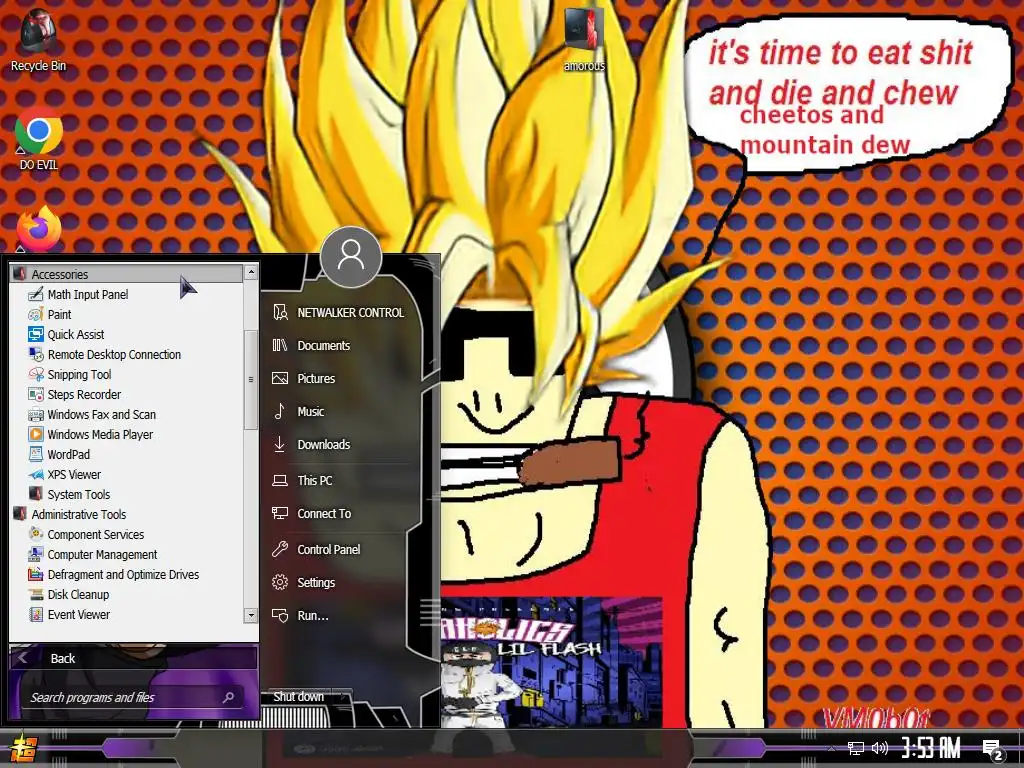Open the volume speaker icon in tray
The image size is (1024, 768).
(x=880, y=748)
